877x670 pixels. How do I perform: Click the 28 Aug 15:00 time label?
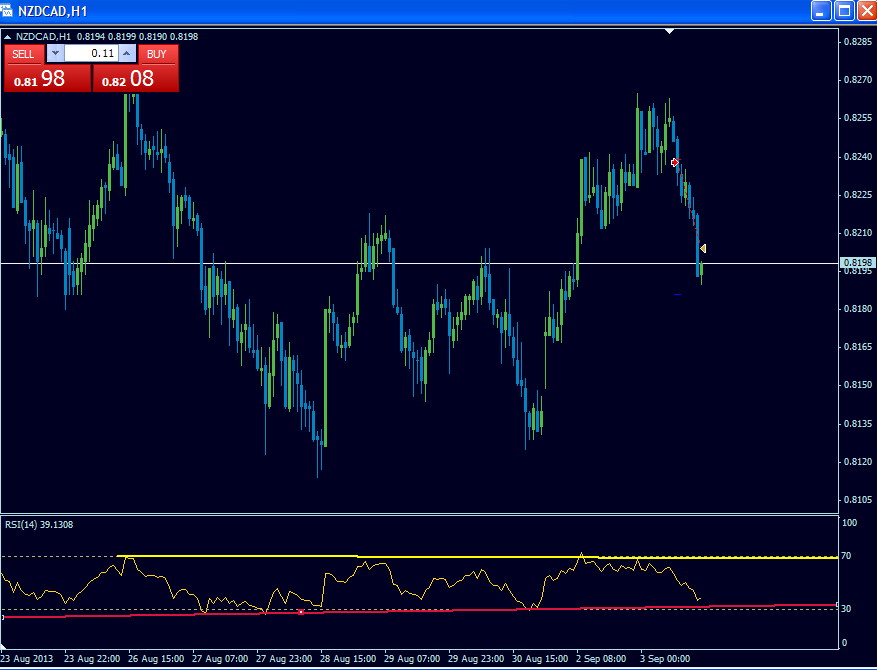[x=349, y=659]
